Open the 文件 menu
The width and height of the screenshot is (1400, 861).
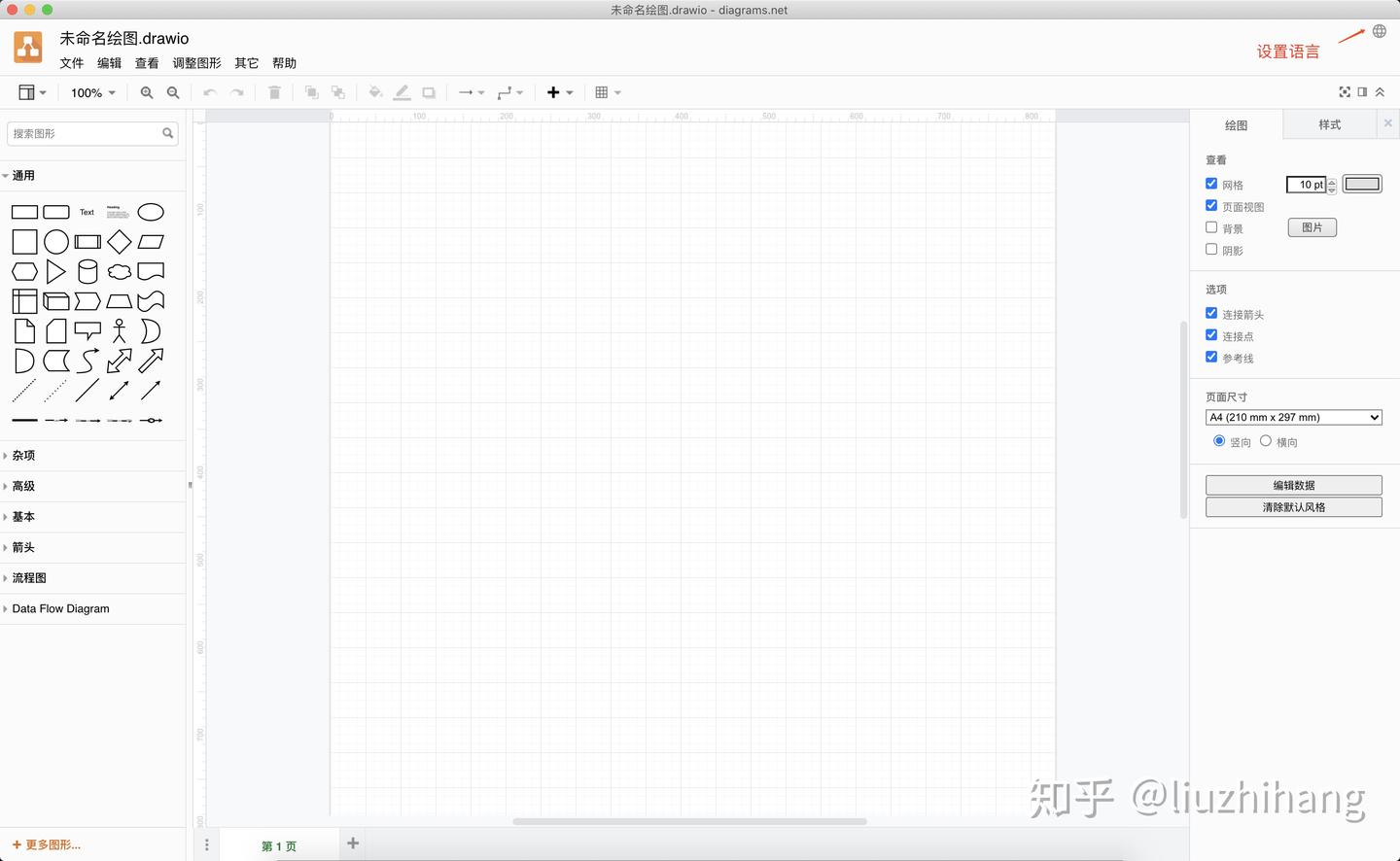pyautogui.click(x=72, y=63)
